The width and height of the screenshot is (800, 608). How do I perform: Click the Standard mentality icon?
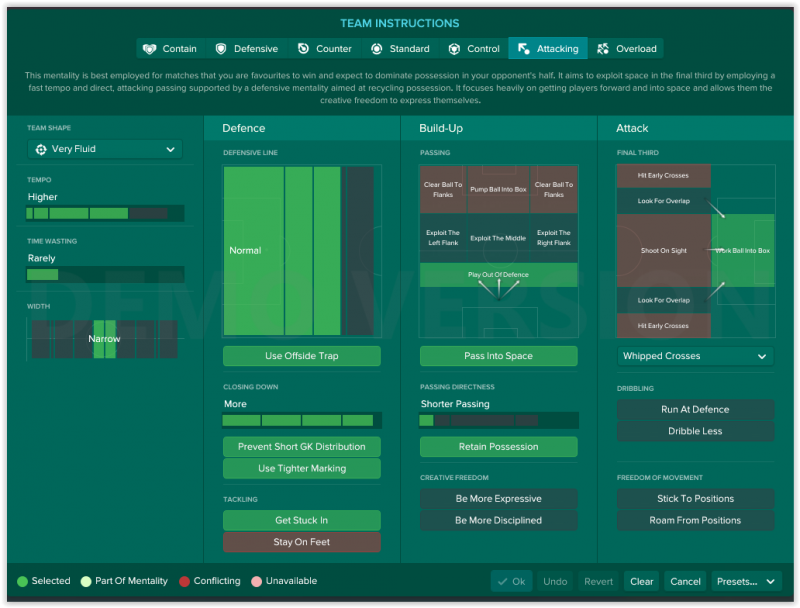click(x=376, y=49)
